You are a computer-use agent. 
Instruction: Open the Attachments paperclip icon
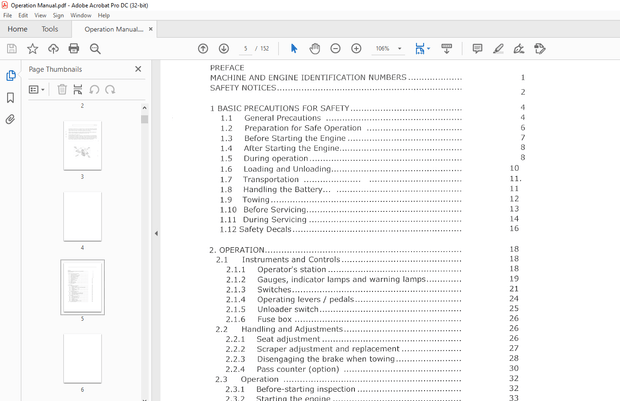(10, 119)
